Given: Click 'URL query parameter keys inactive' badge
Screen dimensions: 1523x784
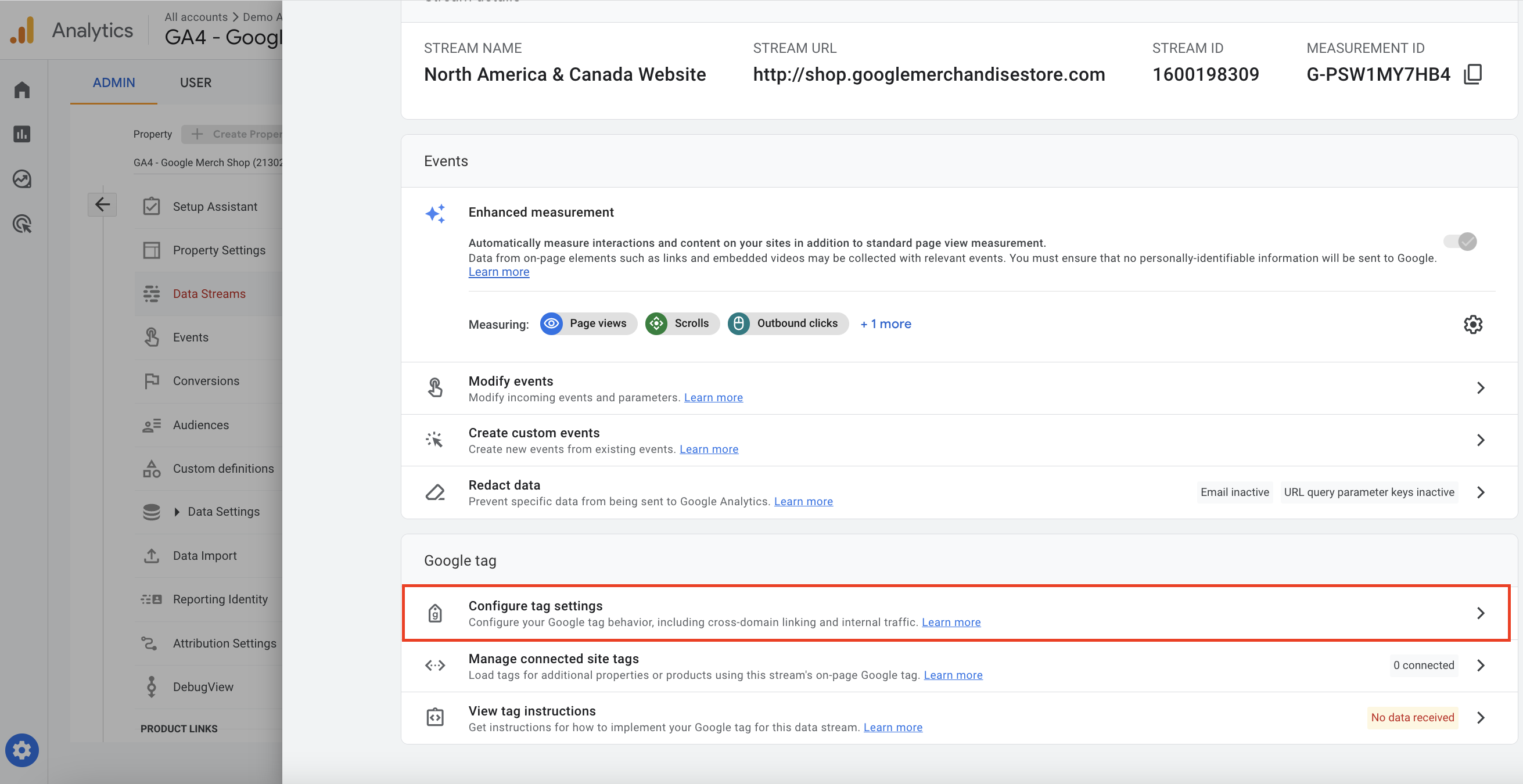Looking at the screenshot, I should tap(1368, 492).
